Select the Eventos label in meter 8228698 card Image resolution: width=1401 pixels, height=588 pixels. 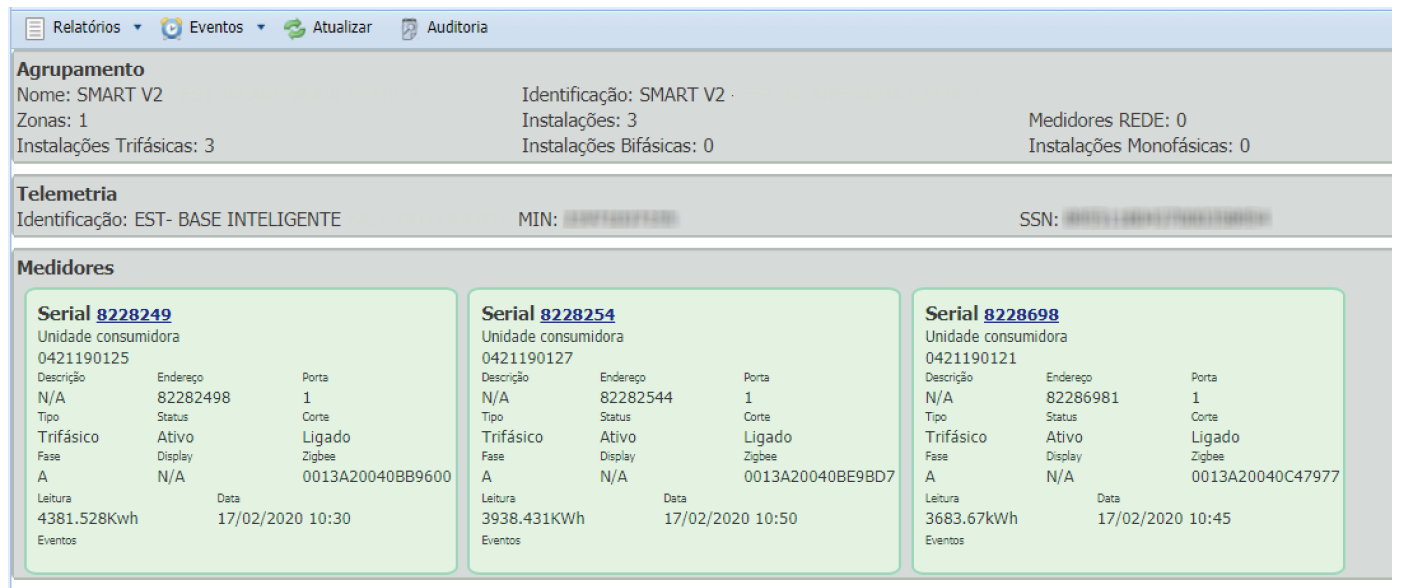(x=945, y=541)
